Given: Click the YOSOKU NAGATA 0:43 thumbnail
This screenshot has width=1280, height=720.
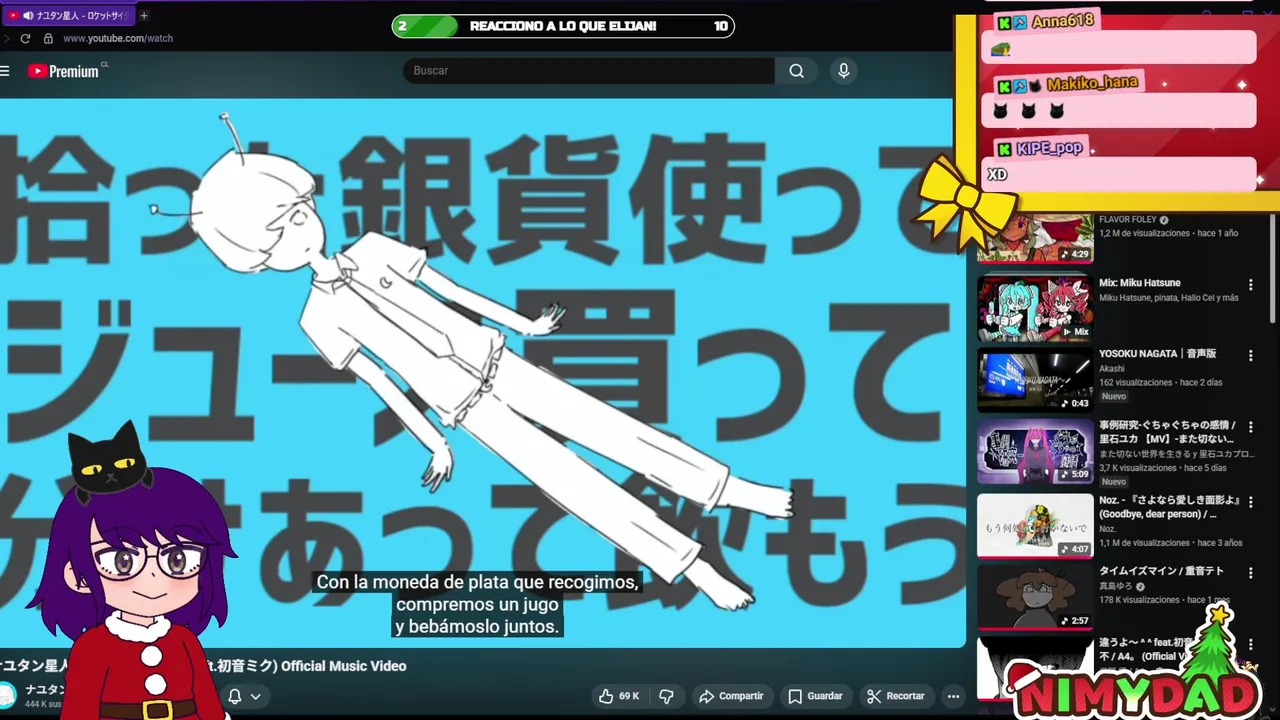Looking at the screenshot, I should 1035,380.
